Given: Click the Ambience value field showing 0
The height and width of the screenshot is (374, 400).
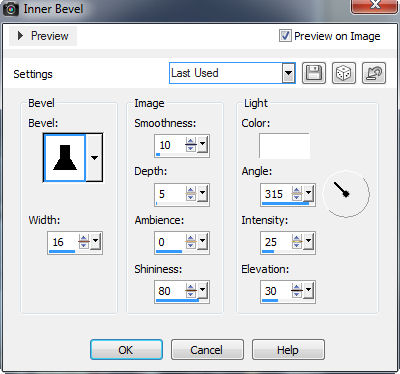Looking at the screenshot, I should coord(170,242).
